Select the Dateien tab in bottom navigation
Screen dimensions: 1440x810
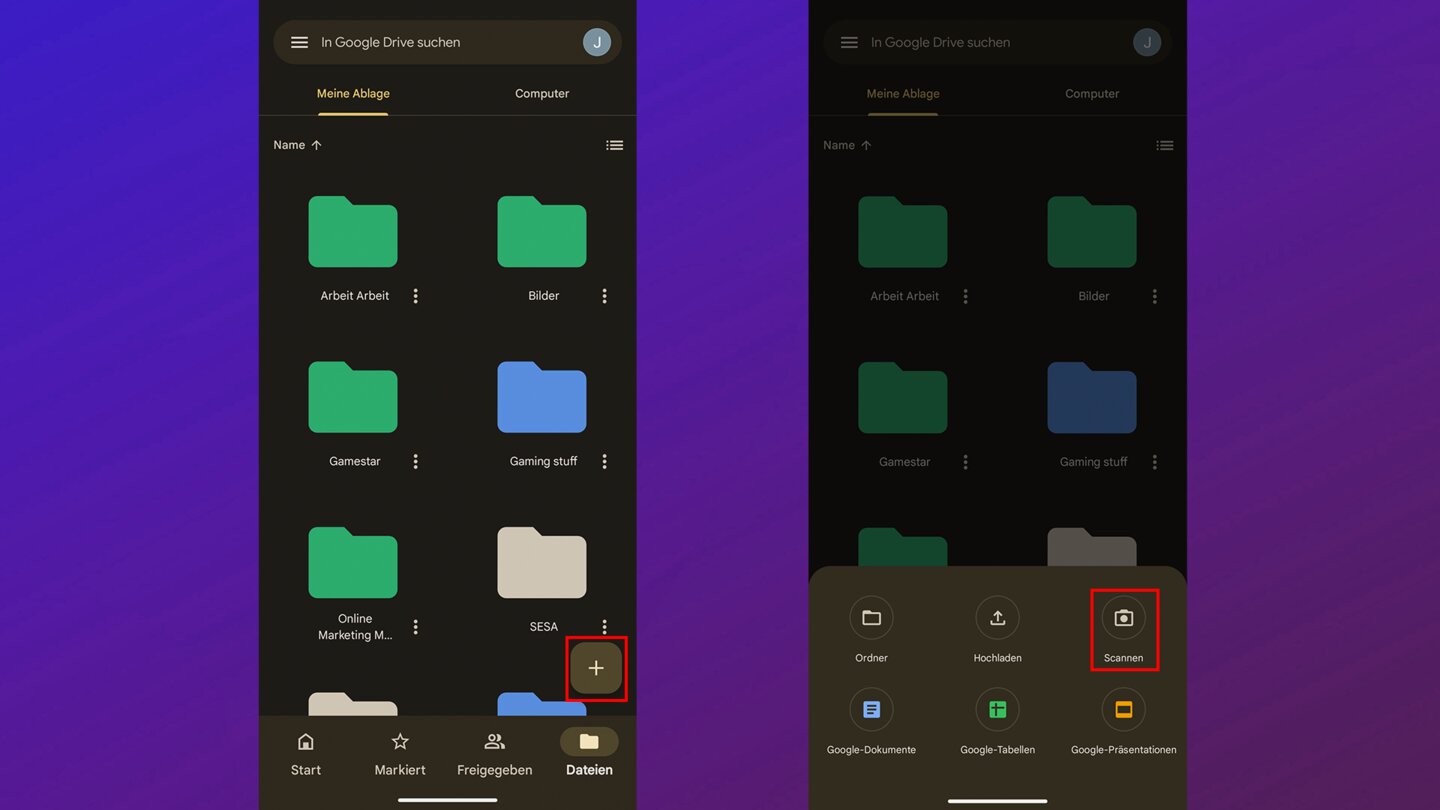tap(589, 753)
